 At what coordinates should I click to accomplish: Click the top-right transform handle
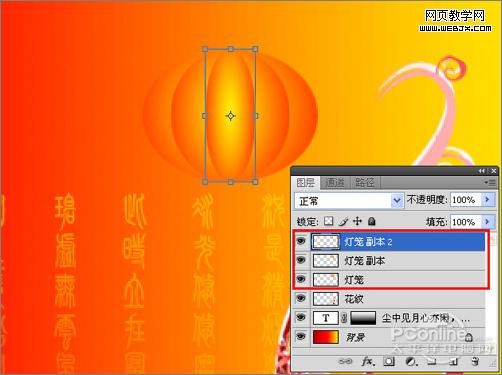[255, 49]
